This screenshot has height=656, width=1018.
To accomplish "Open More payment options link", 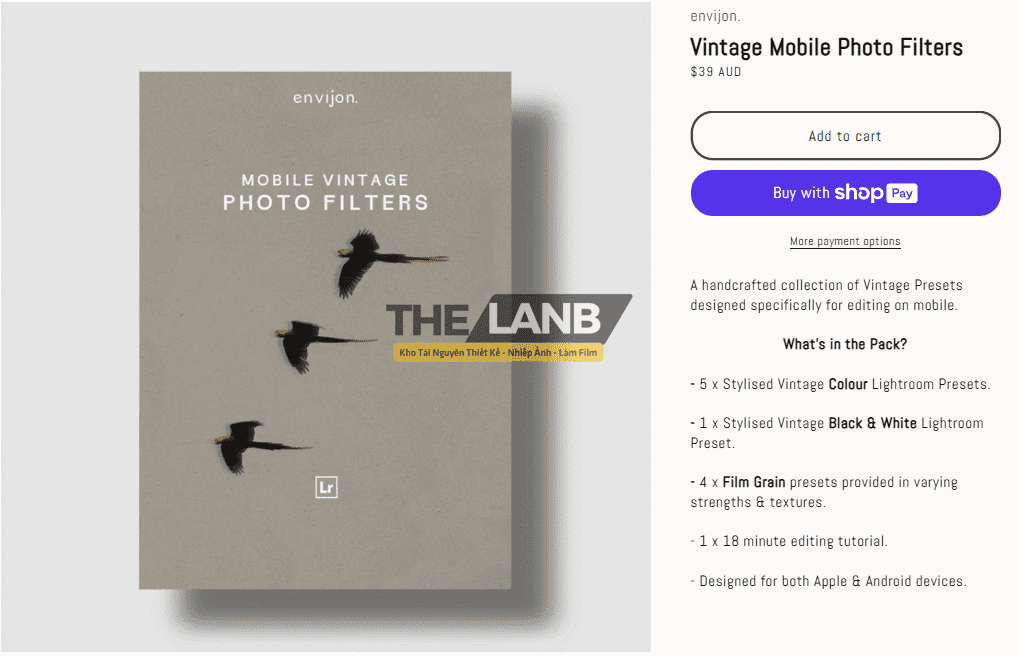I will click(845, 242).
